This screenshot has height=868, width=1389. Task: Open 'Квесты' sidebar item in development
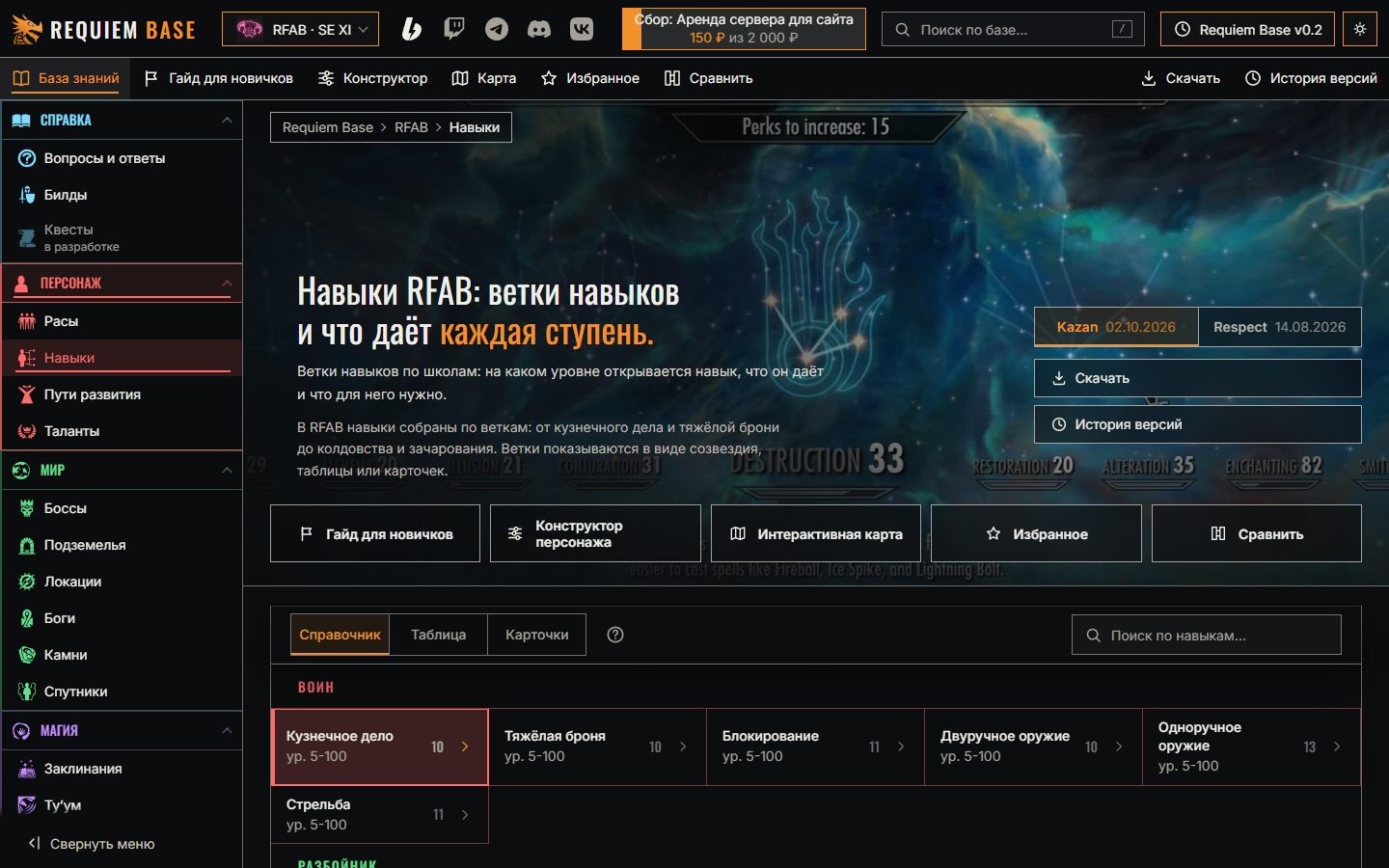[x=122, y=237]
